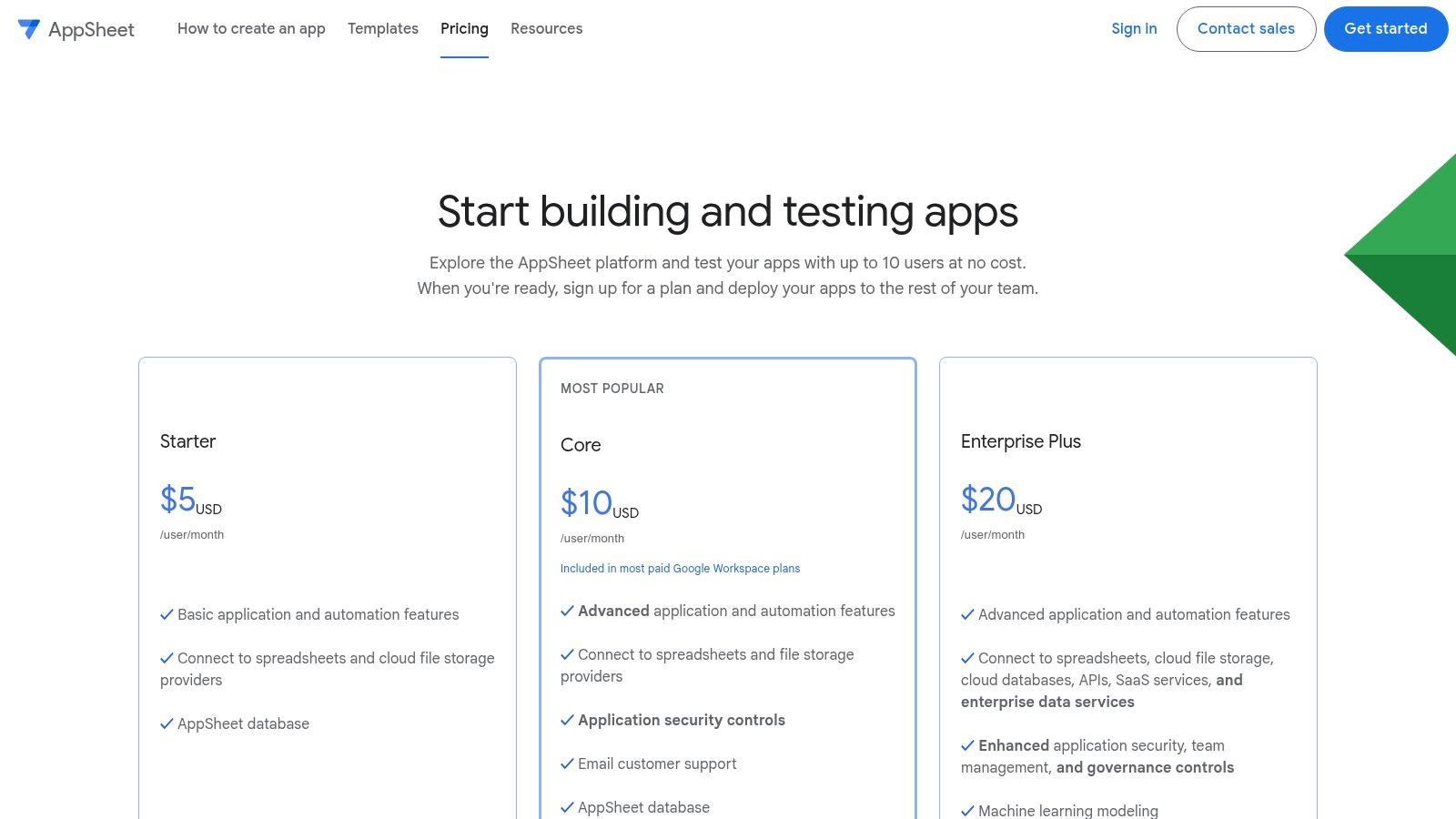Image resolution: width=1456 pixels, height=819 pixels.
Task: Select the Core "MOST POPULAR" pricing card
Action: click(727, 446)
